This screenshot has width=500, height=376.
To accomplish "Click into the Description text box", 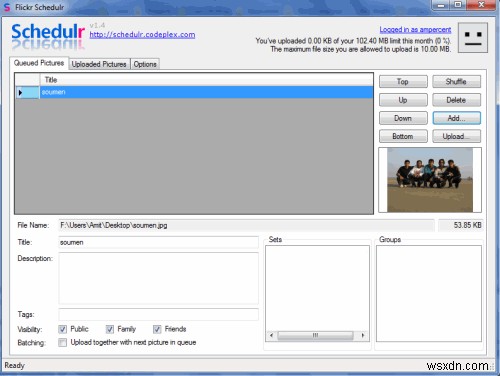I will point(158,278).
